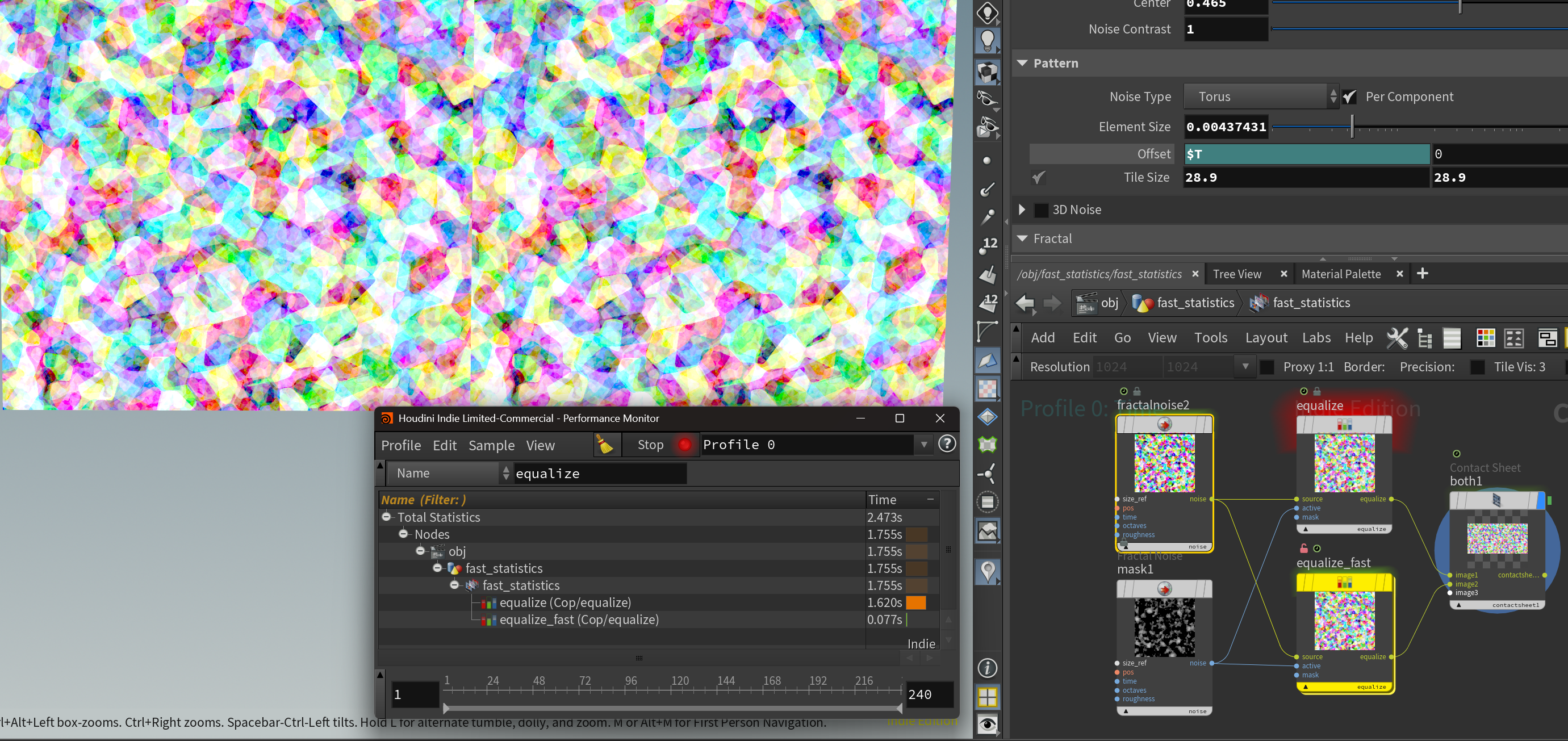Image resolution: width=1568 pixels, height=741 pixels.
Task: Collapse the Total Statistics tree row
Action: (387, 517)
